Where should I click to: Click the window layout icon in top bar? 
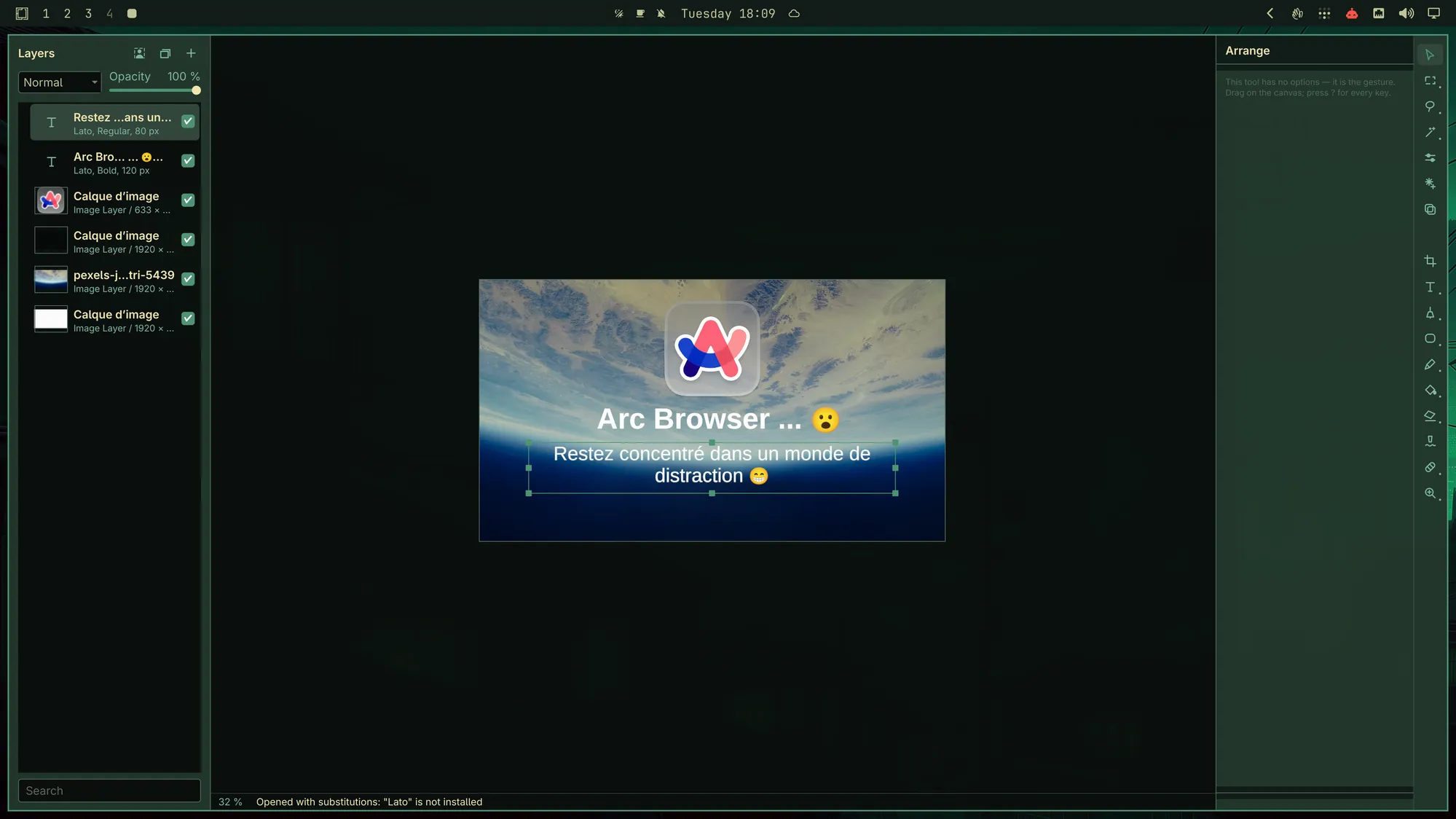(22, 13)
